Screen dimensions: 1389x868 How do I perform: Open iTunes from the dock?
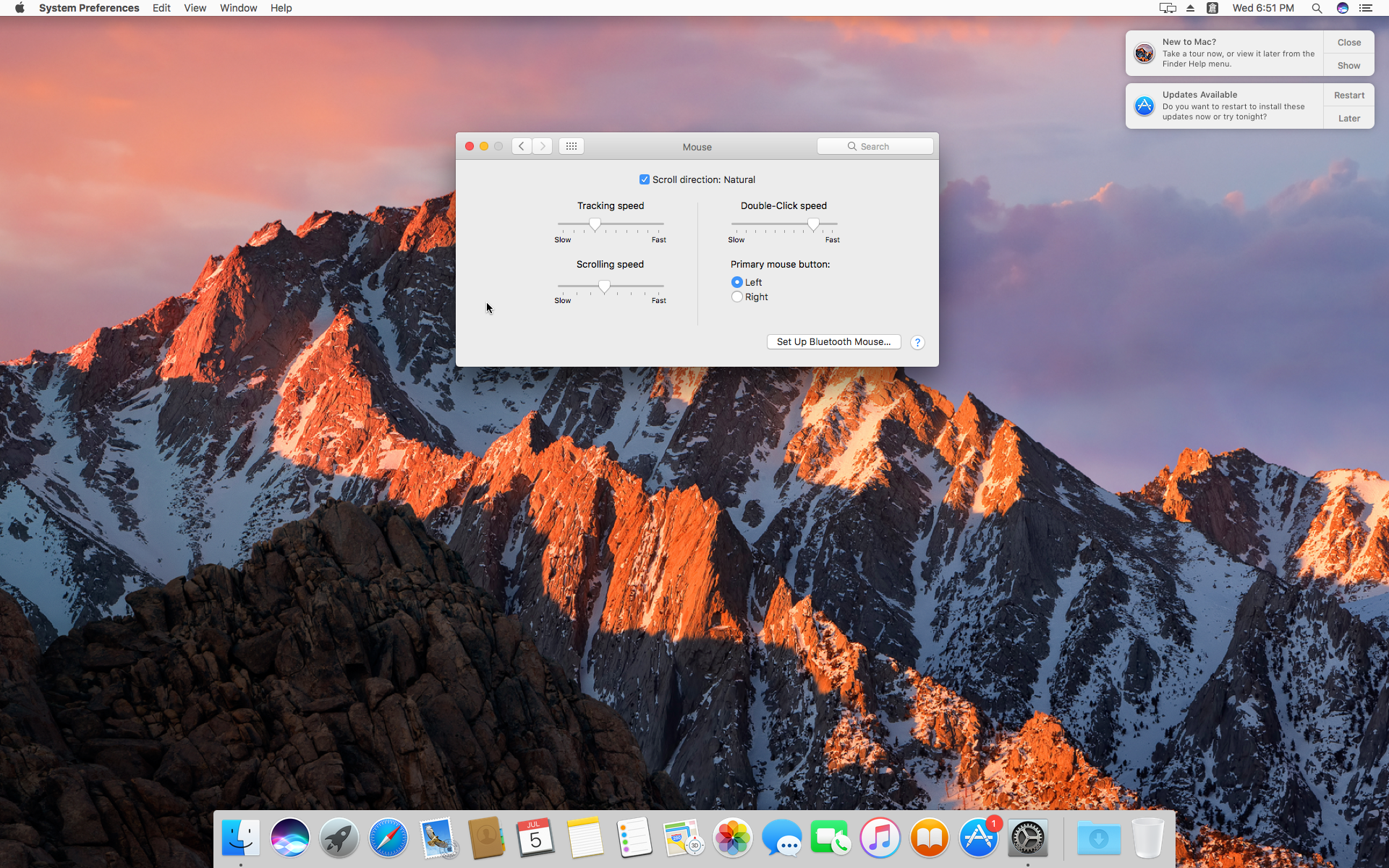tap(880, 838)
